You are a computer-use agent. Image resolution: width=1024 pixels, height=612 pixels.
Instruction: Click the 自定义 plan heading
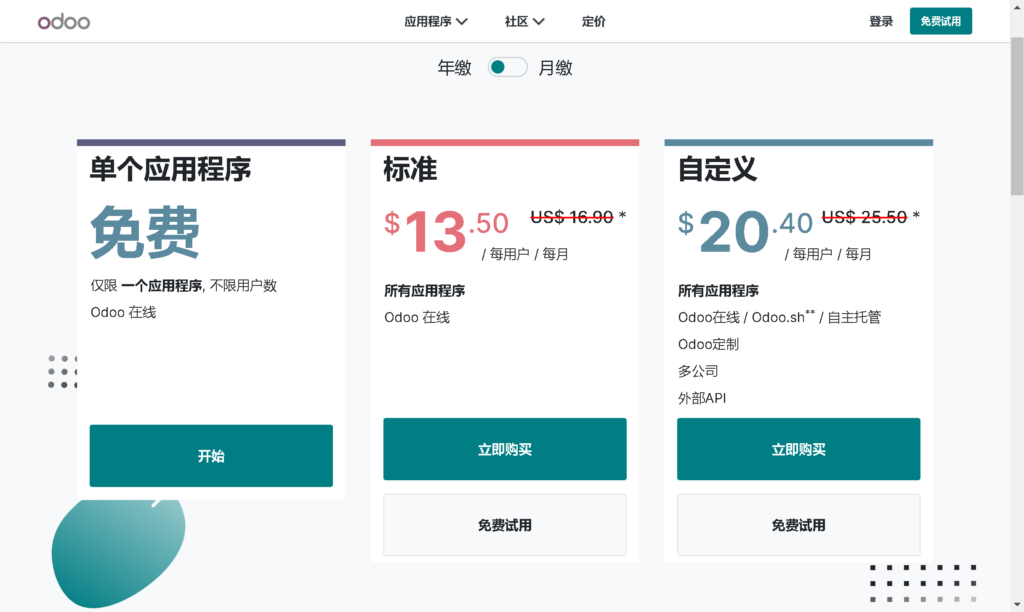[x=717, y=169]
